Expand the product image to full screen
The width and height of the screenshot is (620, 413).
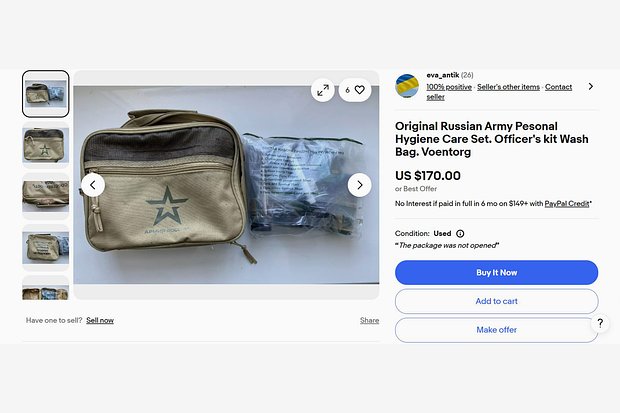323,90
